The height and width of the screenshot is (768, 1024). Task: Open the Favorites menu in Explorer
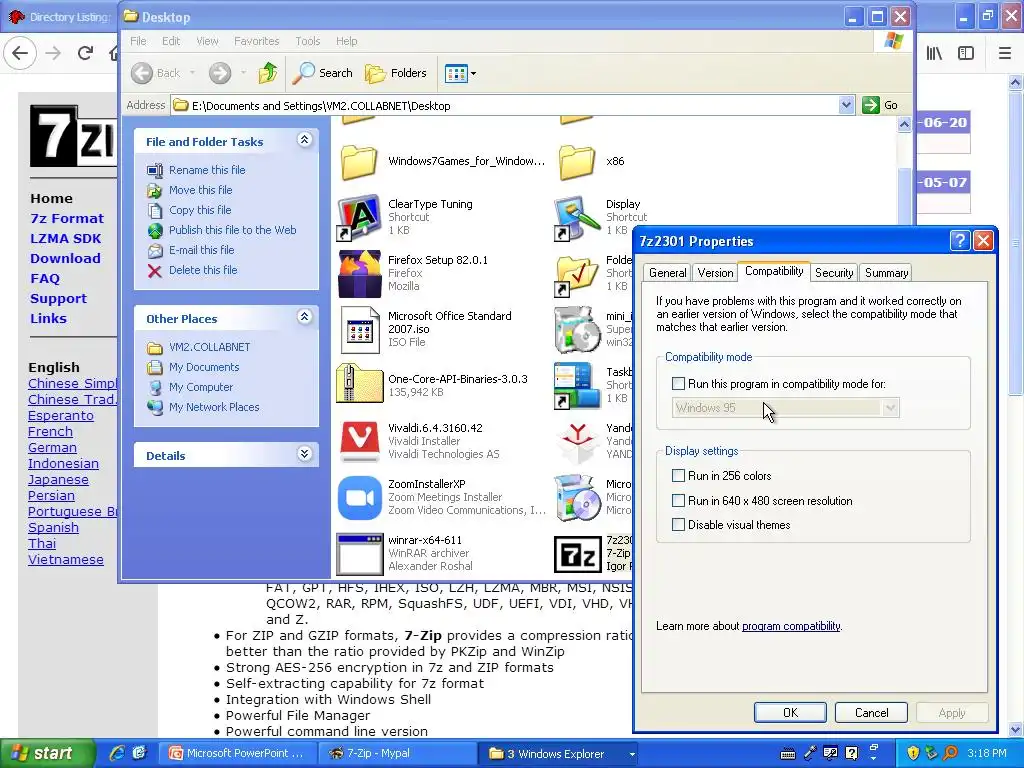coord(257,41)
